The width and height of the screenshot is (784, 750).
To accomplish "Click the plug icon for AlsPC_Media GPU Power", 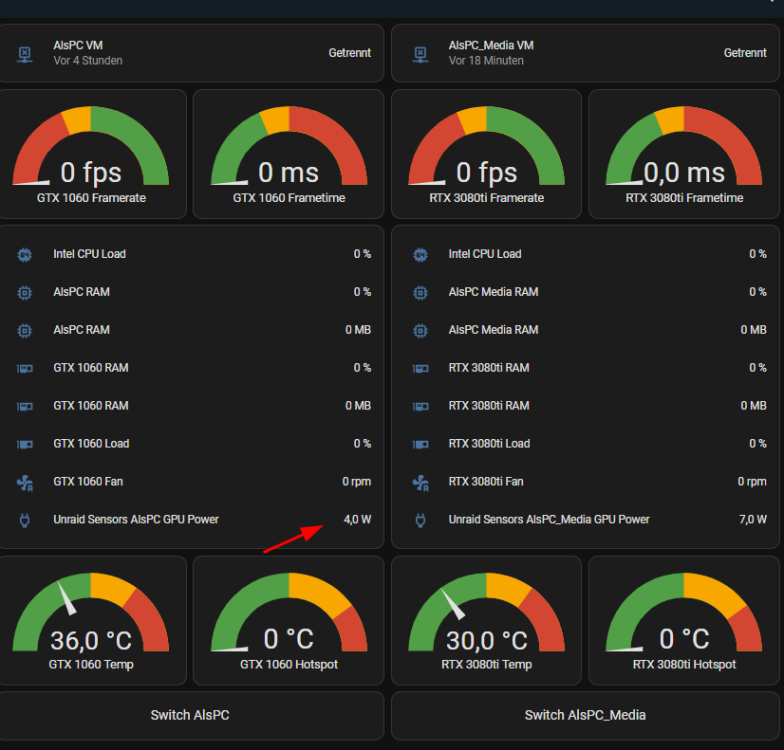I will click(x=420, y=520).
